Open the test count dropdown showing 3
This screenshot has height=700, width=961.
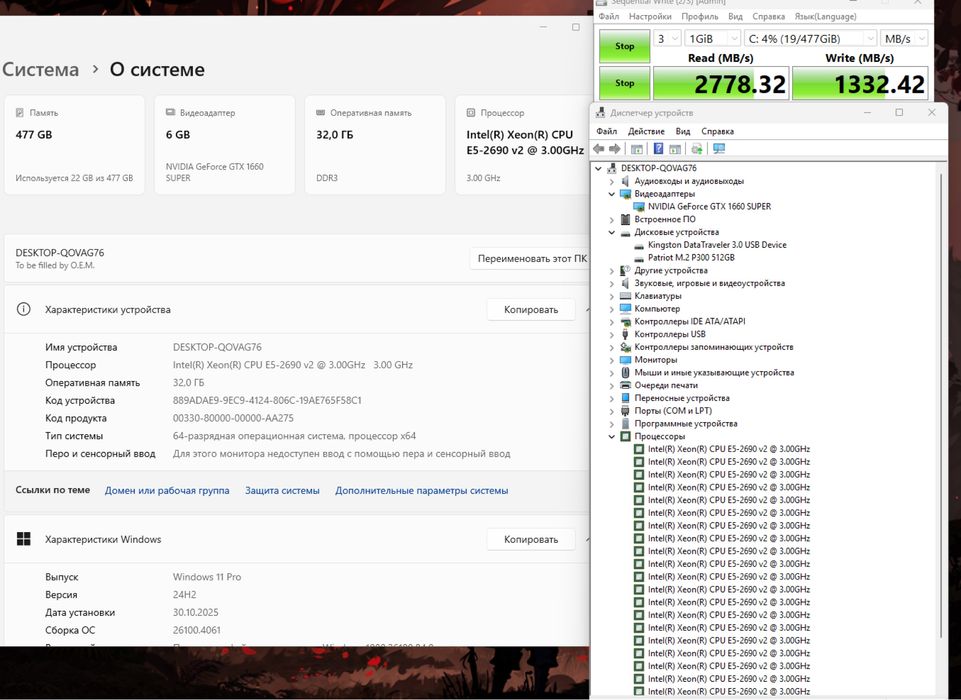667,39
